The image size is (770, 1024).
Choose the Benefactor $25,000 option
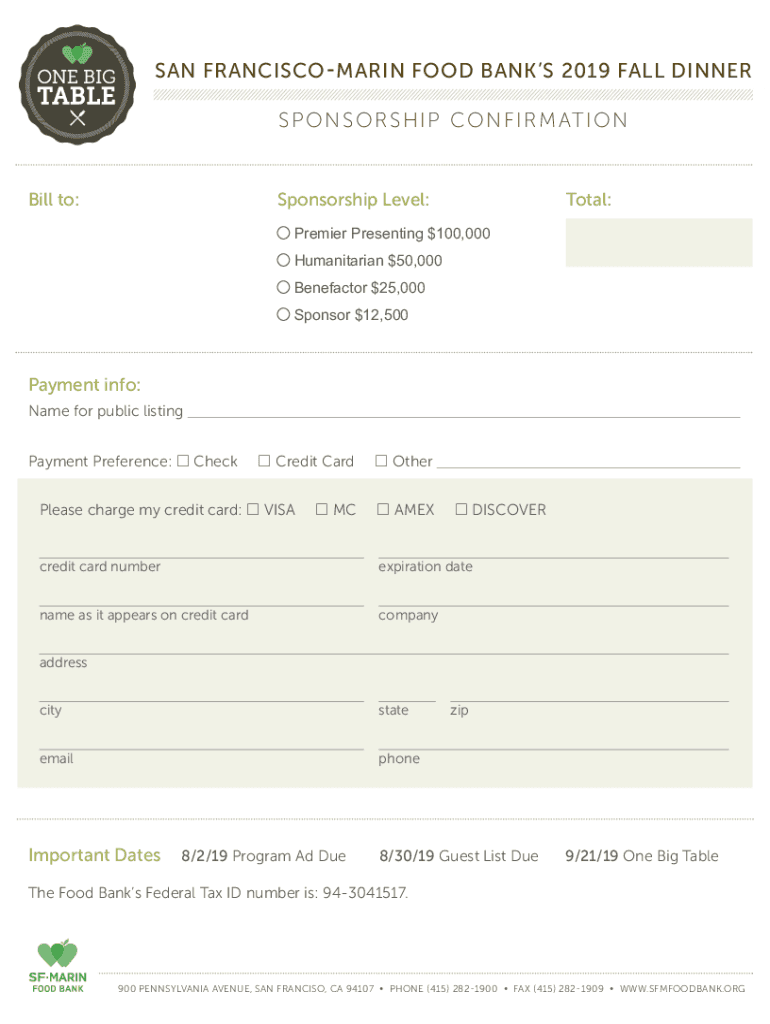[283, 288]
